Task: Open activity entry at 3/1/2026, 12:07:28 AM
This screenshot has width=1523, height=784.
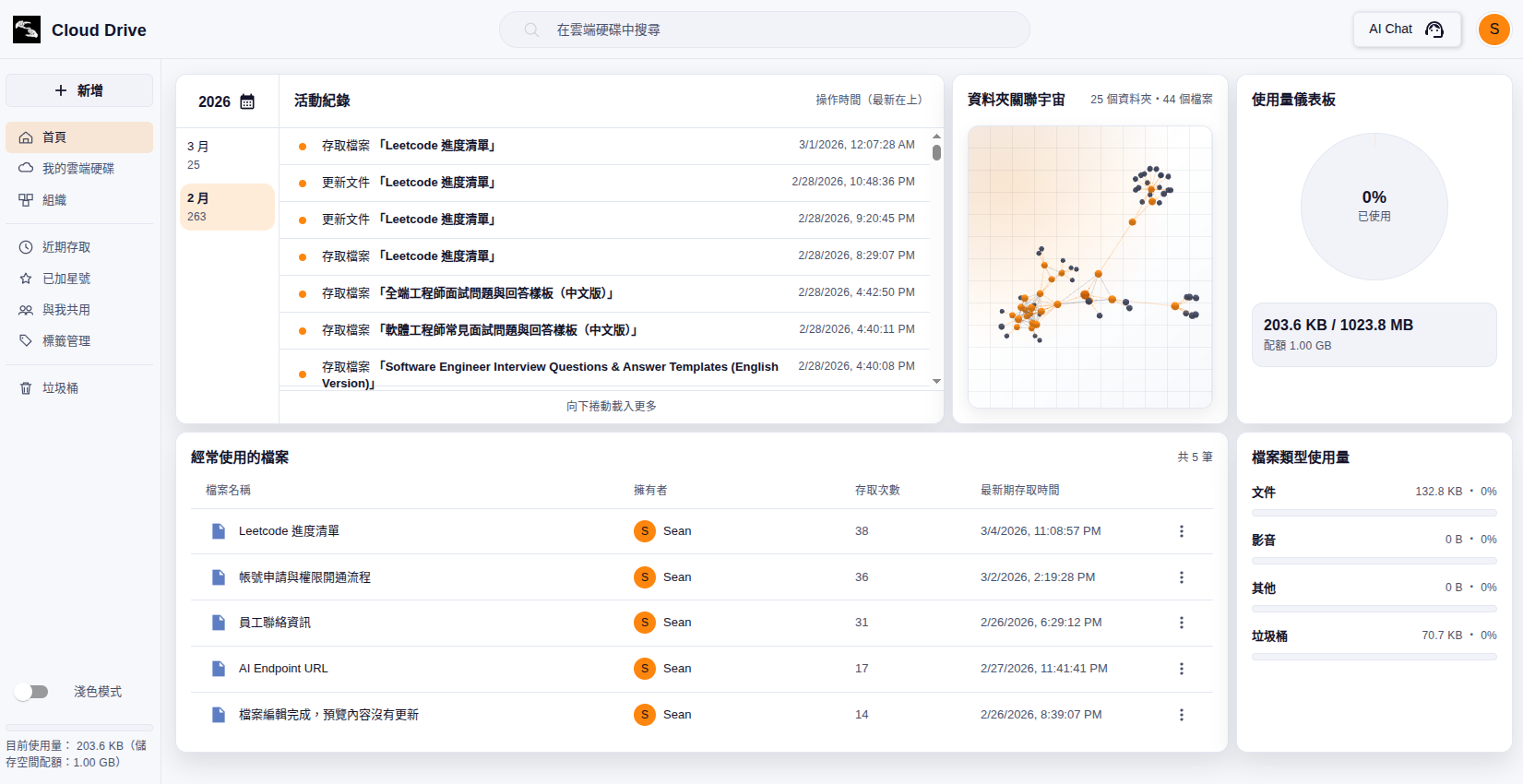Action: pos(604,146)
